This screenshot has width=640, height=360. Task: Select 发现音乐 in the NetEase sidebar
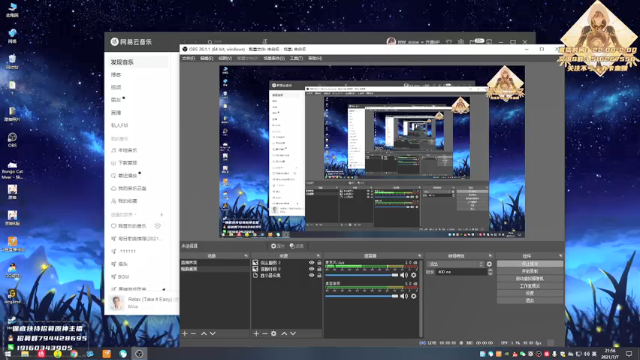pos(138,62)
